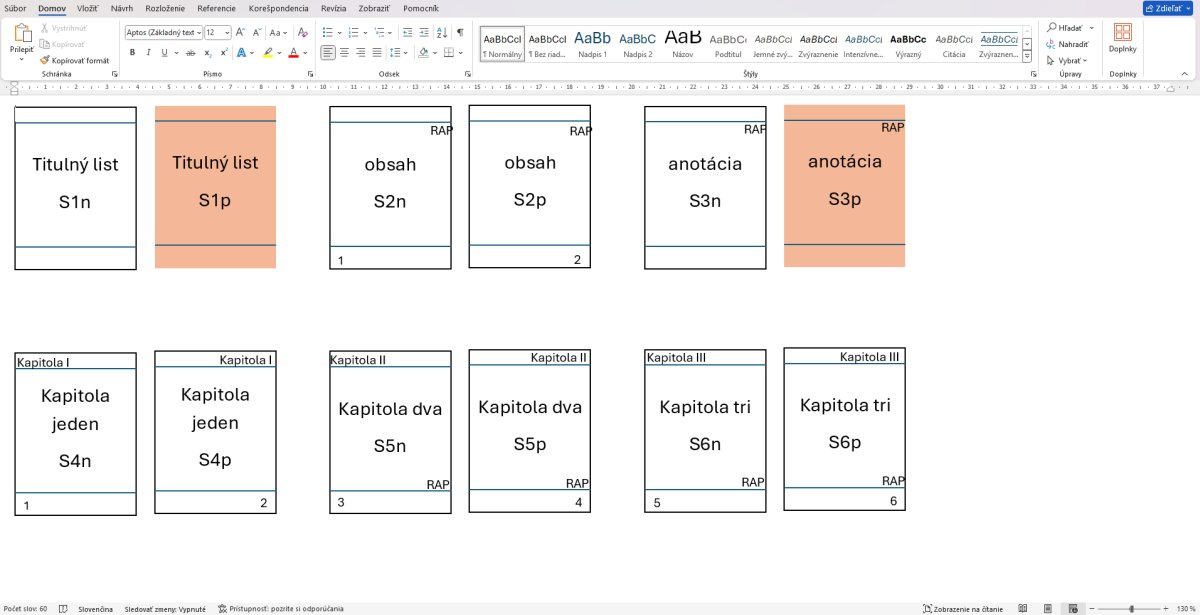Expand bullet list options arrow
The image size is (1200, 615).
tap(339, 32)
